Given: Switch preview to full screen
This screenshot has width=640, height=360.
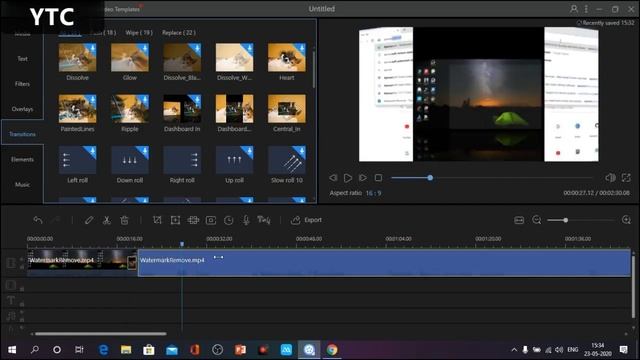Looking at the screenshot, I should pyautogui.click(x=626, y=178).
